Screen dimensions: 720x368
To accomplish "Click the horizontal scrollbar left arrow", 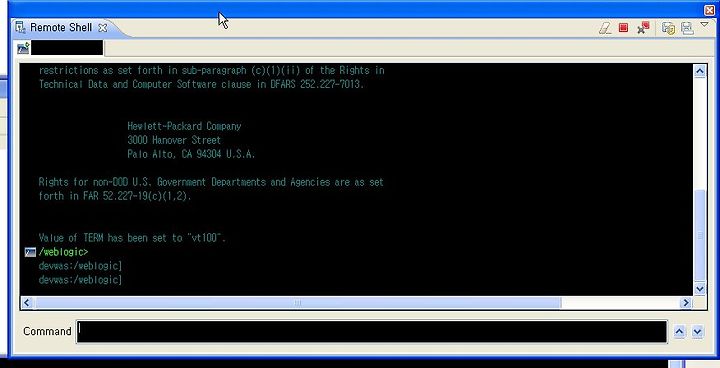I will click(27, 302).
